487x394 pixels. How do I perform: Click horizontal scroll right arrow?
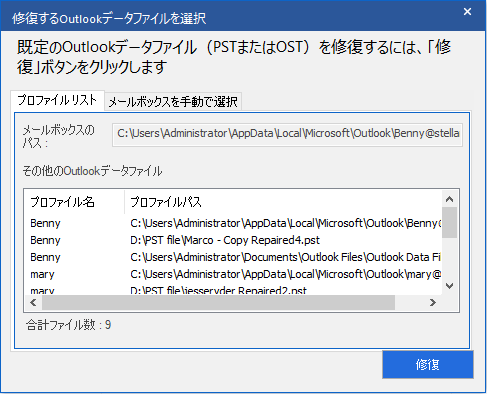[x=433, y=303]
